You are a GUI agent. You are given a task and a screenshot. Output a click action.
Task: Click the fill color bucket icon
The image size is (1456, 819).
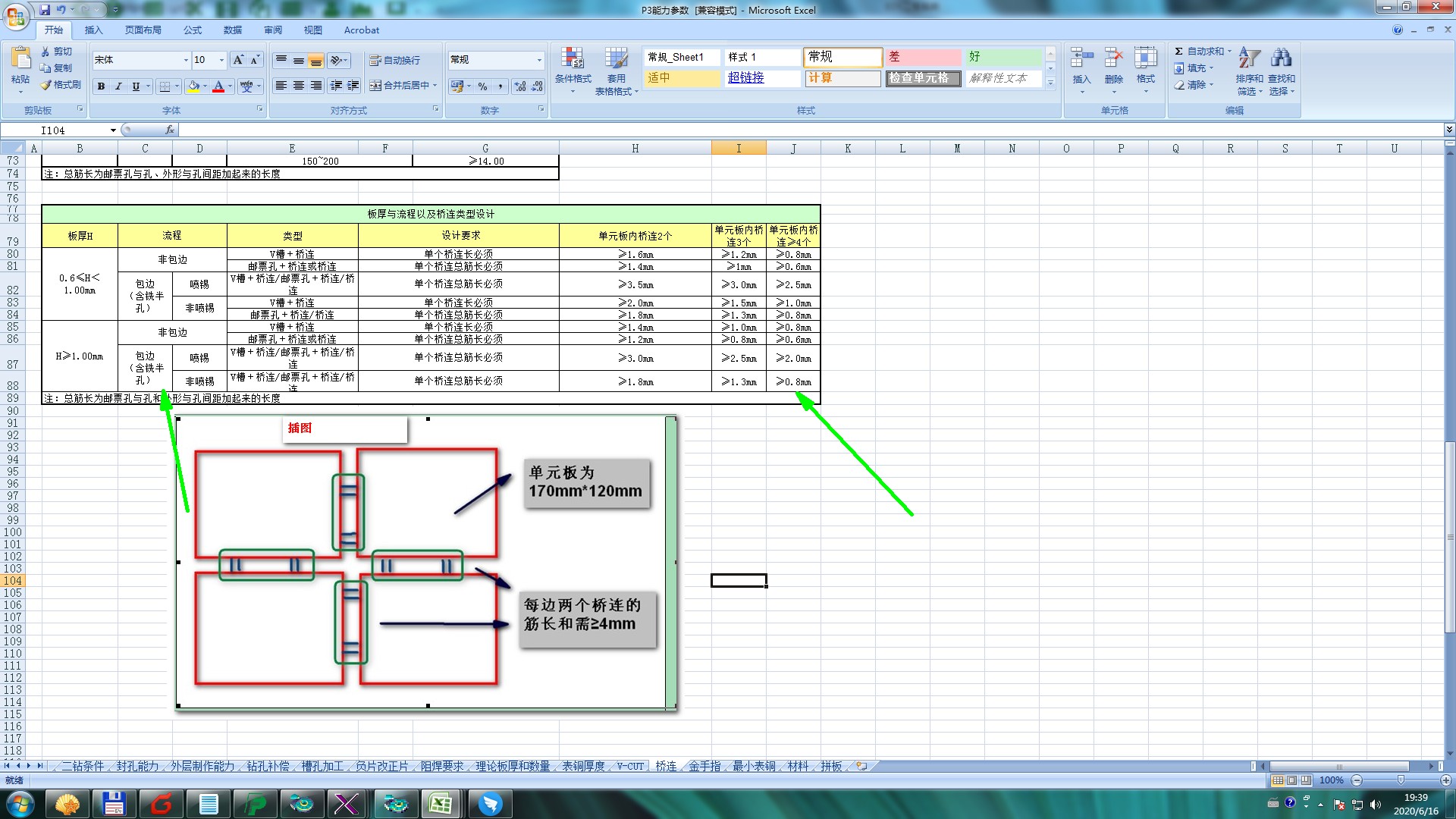pos(193,86)
